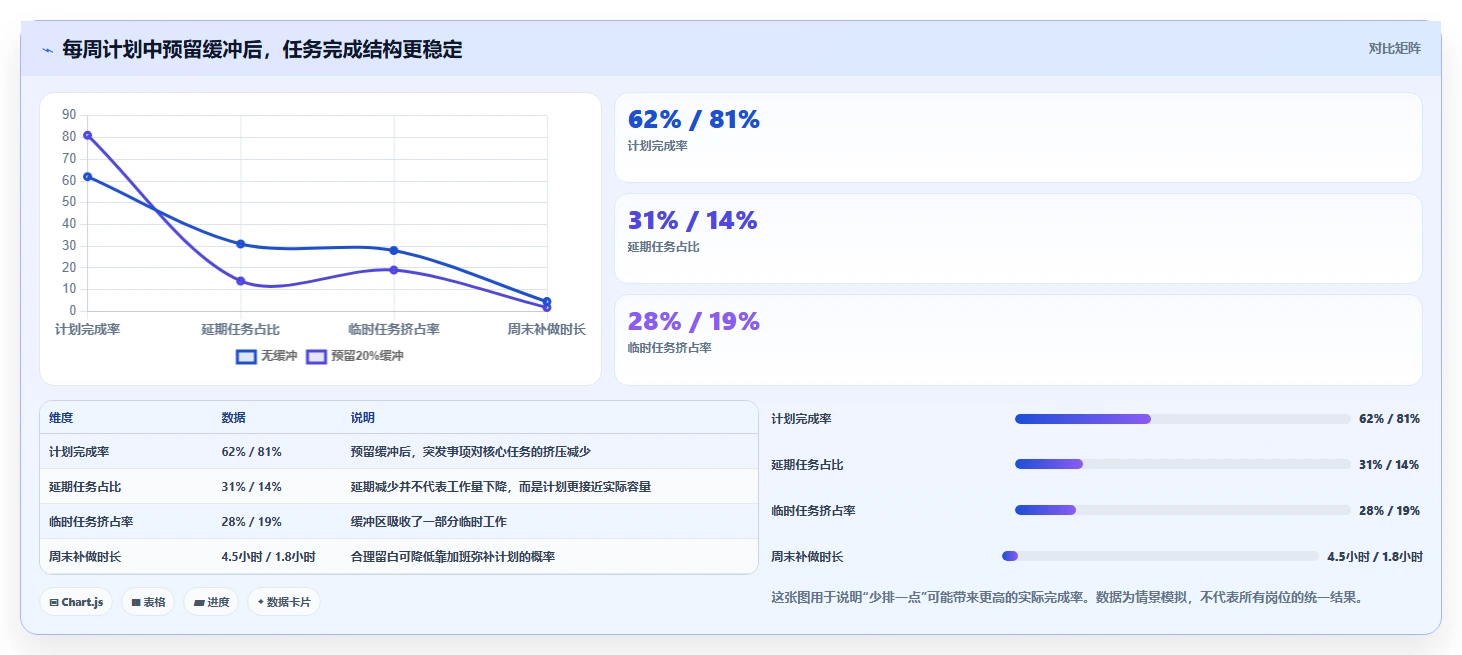Select the 数据卡片 tag chip
This screenshot has width=1462, height=655.
click(x=284, y=602)
